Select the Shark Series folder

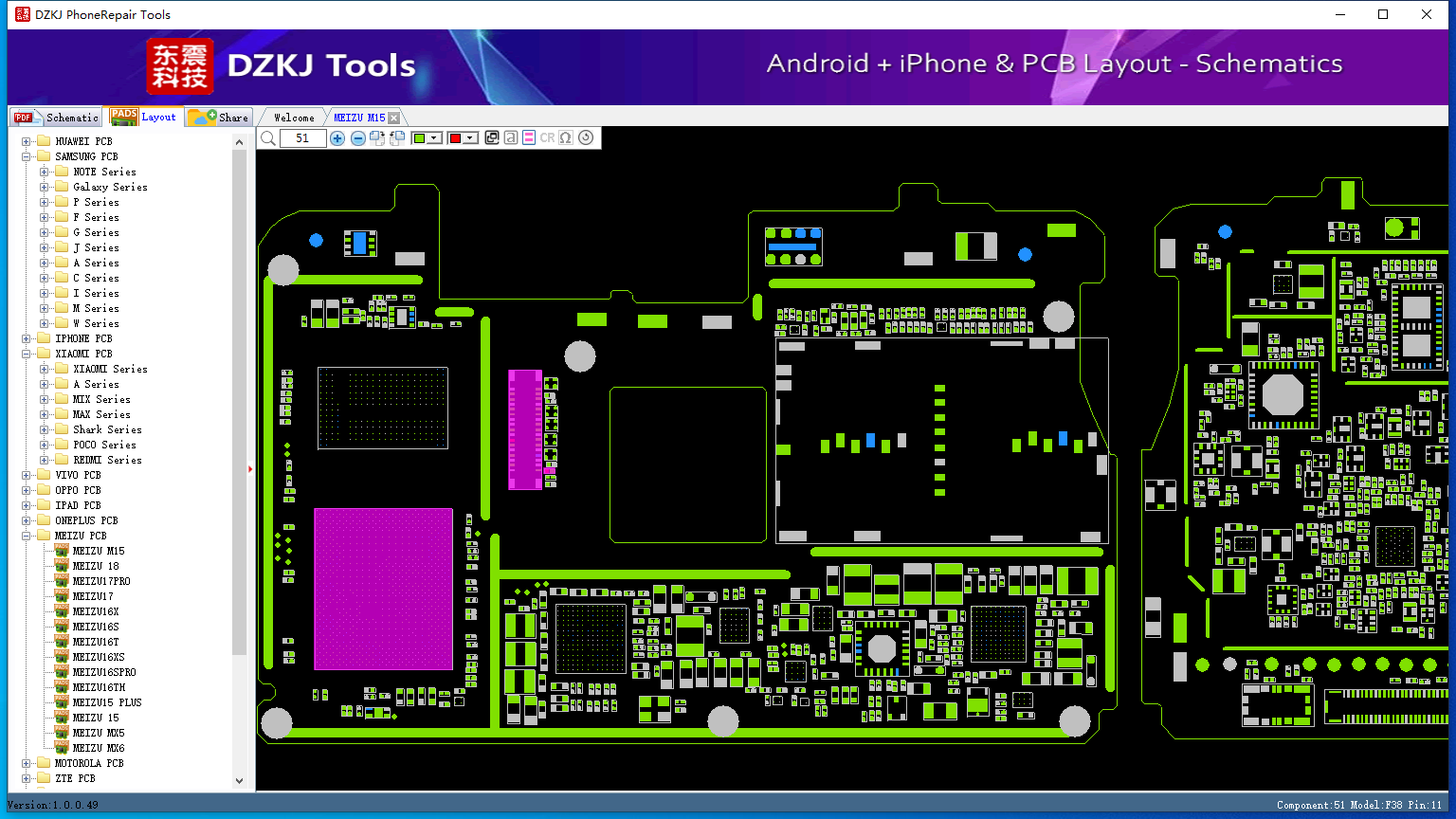107,429
